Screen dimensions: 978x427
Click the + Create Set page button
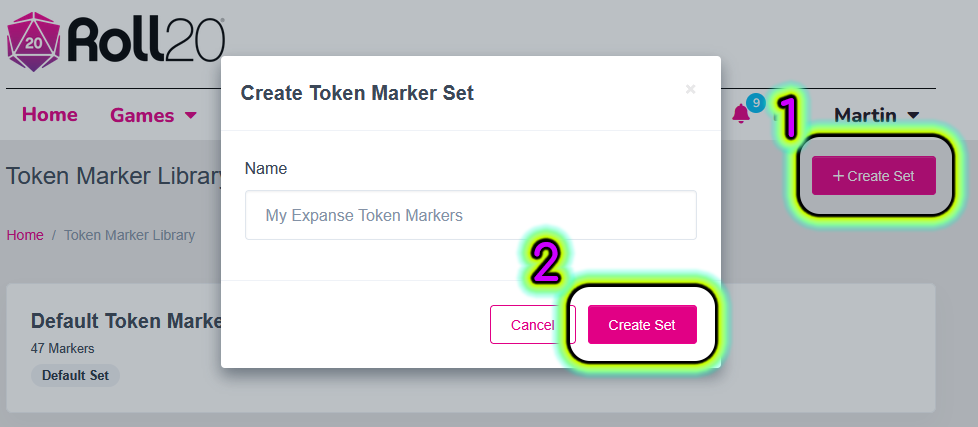pyautogui.click(x=873, y=176)
